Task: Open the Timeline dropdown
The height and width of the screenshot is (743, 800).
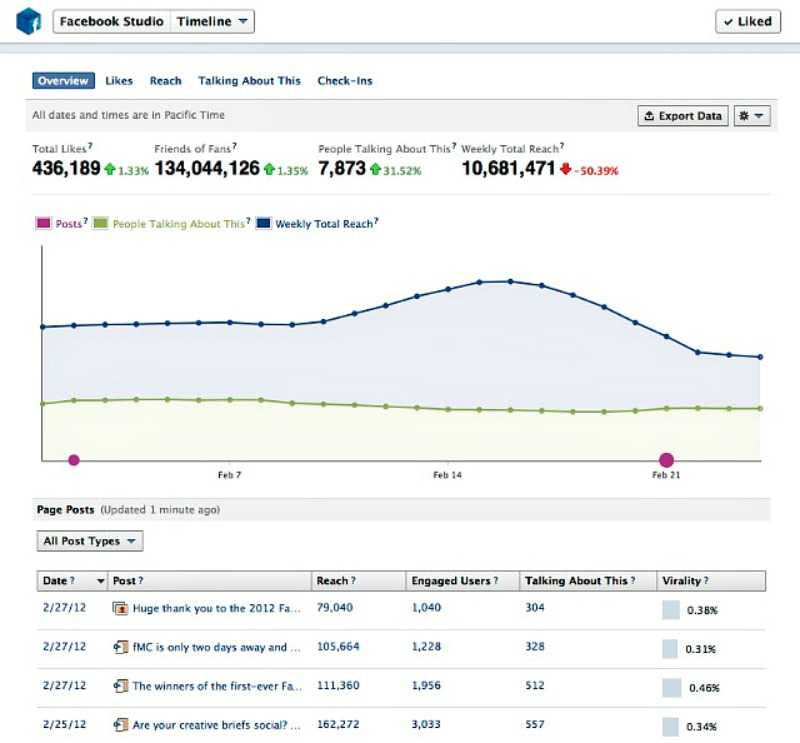Action: point(211,20)
